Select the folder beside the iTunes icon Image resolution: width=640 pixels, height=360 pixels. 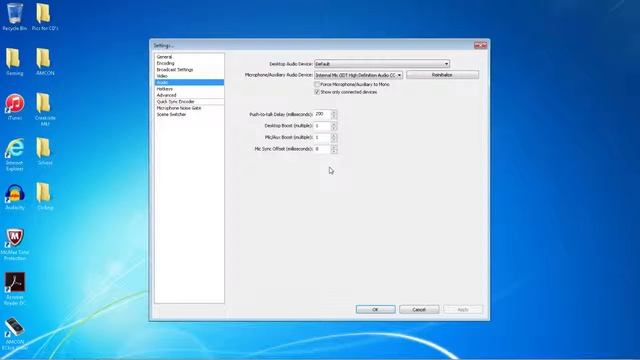(x=45, y=109)
